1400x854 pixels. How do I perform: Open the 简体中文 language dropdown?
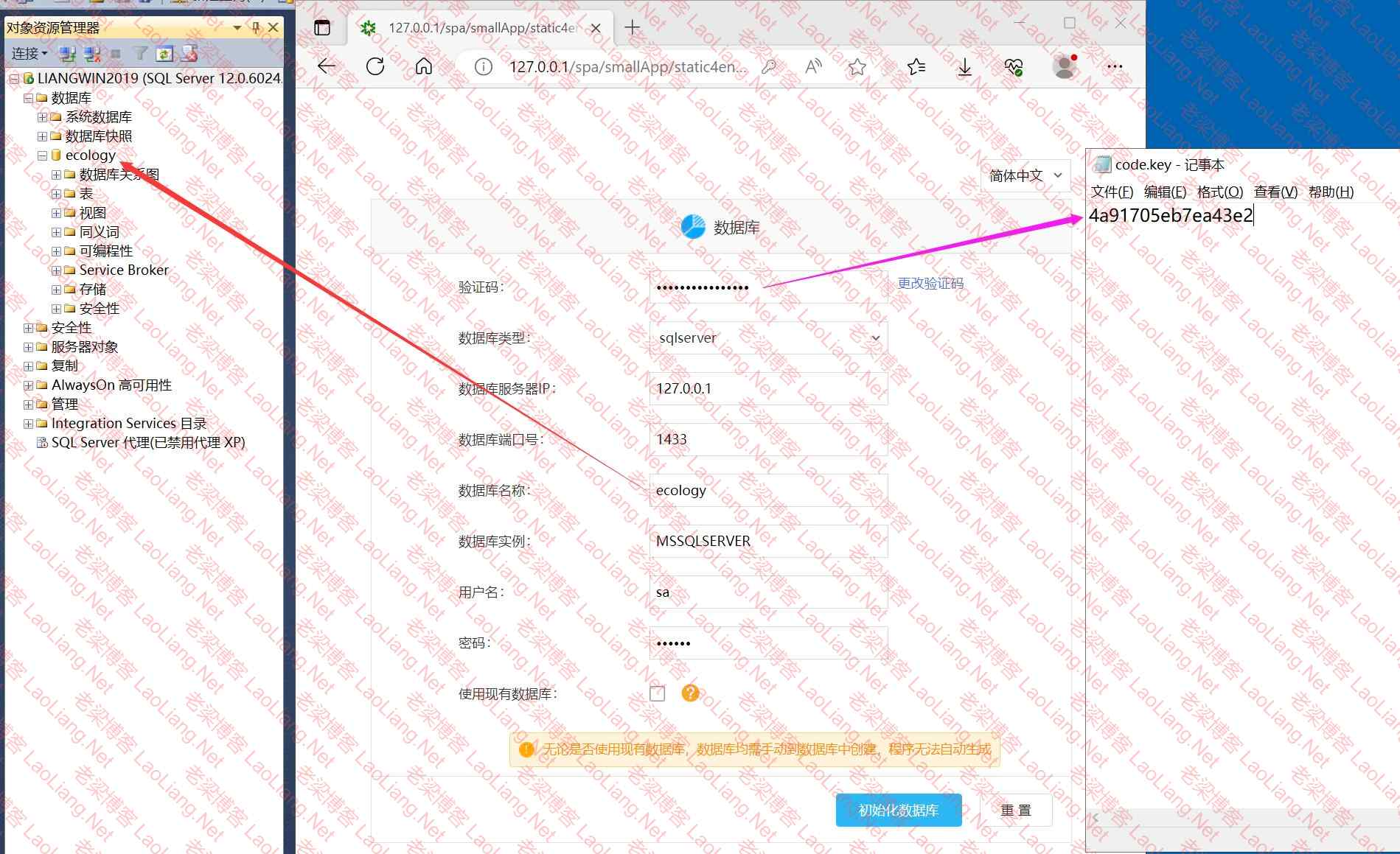click(x=1025, y=175)
